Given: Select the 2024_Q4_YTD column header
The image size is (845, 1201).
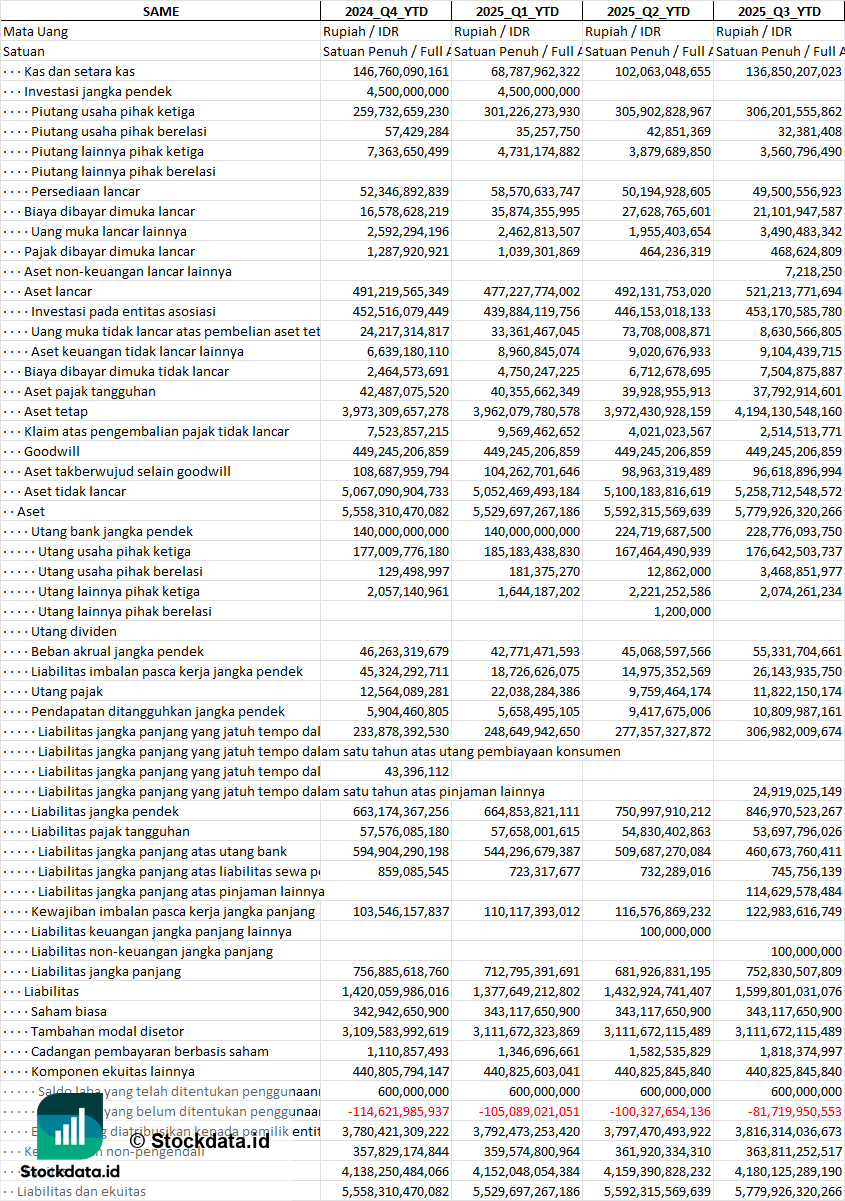Looking at the screenshot, I should pyautogui.click(x=386, y=11).
